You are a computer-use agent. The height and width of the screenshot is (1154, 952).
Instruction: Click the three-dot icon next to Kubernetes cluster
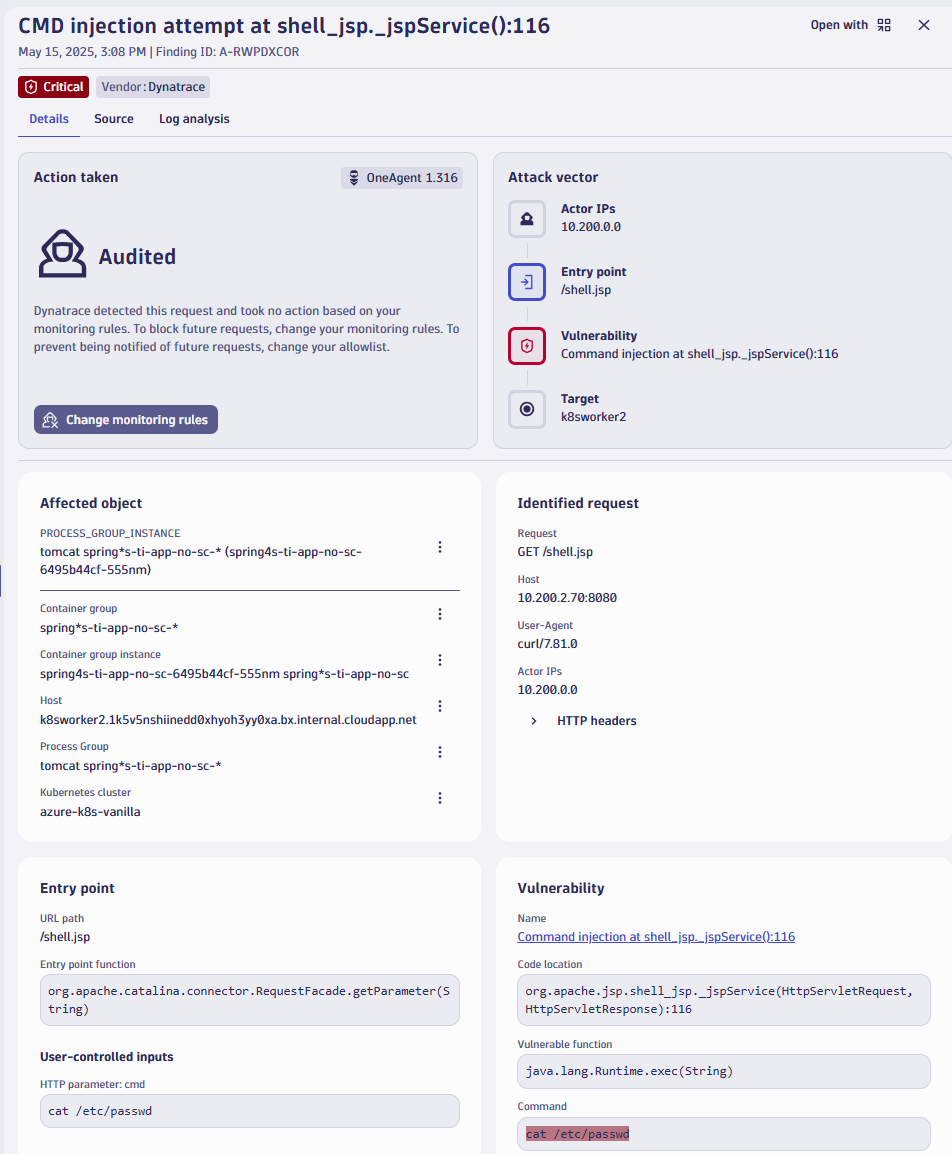(440, 798)
